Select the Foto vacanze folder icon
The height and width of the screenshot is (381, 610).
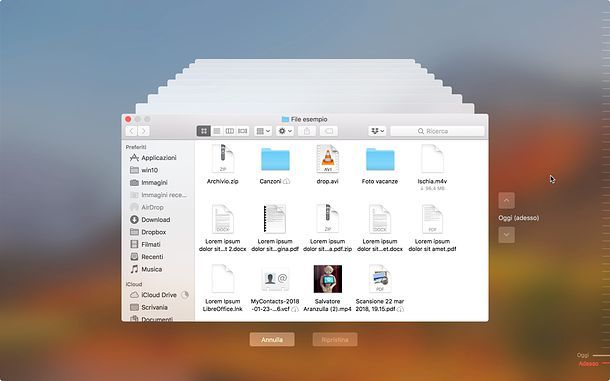tap(380, 159)
